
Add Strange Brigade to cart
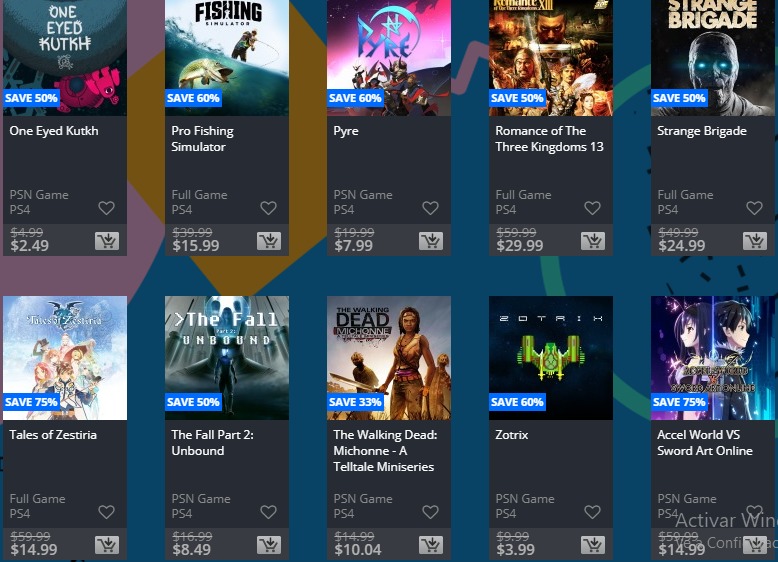click(755, 241)
